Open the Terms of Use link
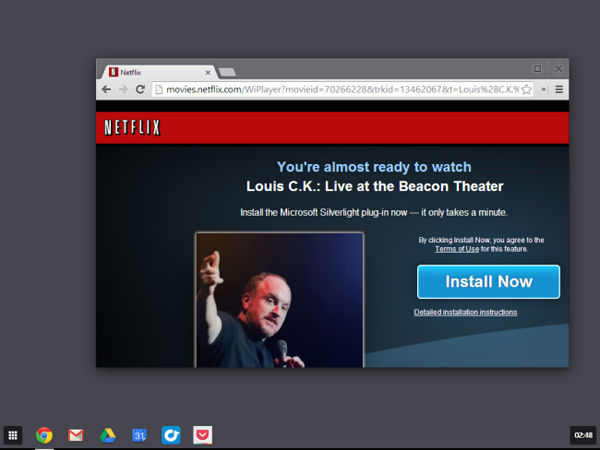The height and width of the screenshot is (450, 600). point(454,249)
